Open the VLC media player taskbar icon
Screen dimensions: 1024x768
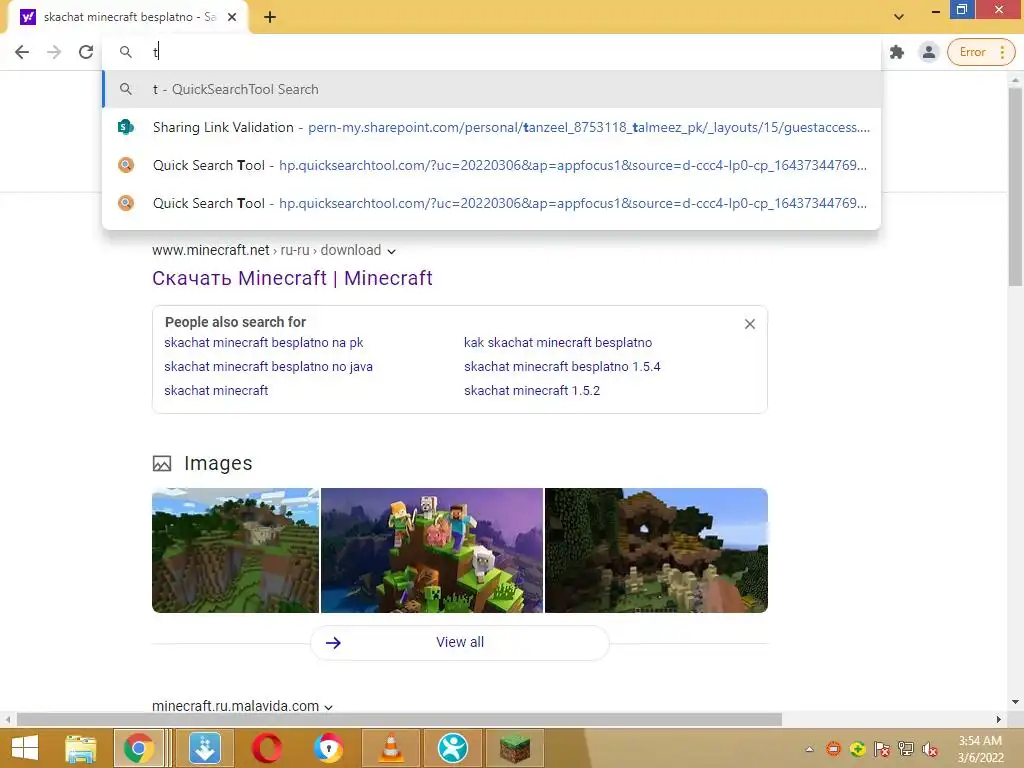391,748
